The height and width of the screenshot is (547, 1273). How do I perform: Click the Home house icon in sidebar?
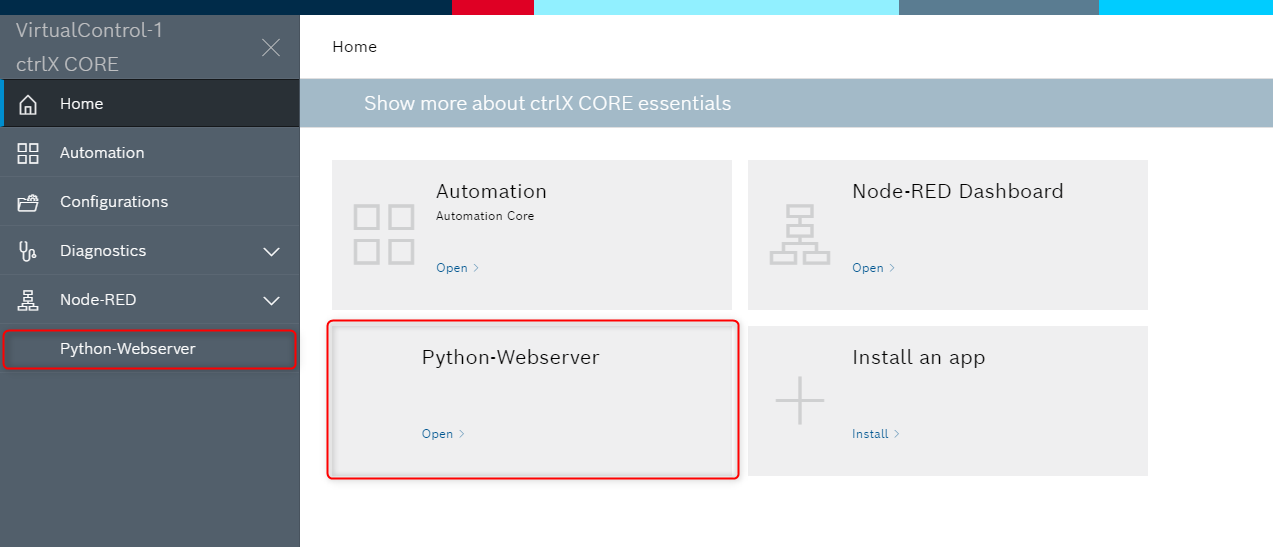pos(28,104)
